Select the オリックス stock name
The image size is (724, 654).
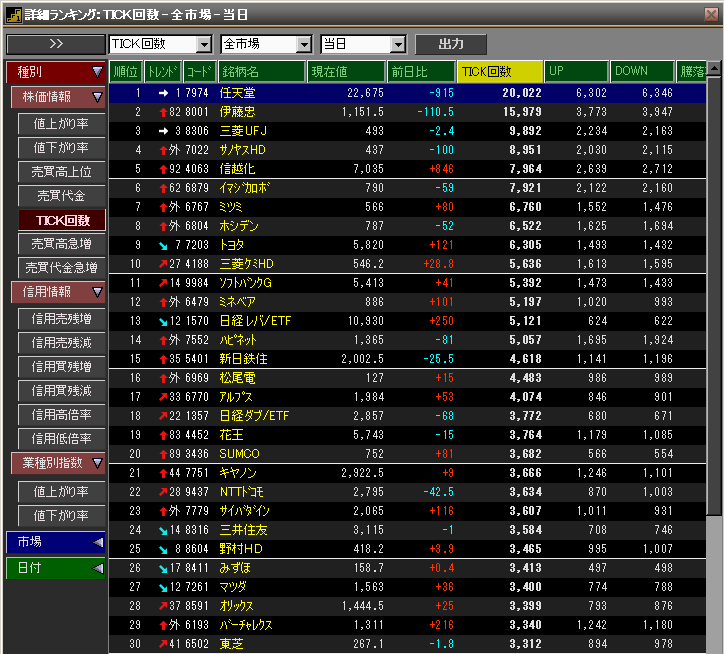pos(236,606)
